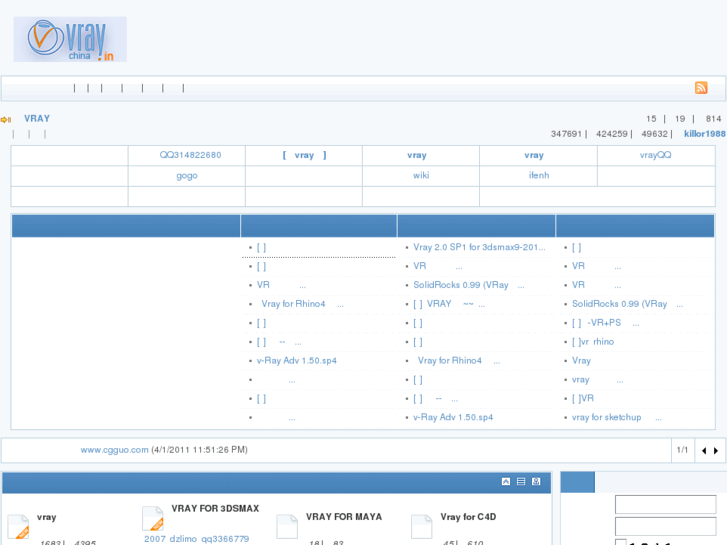Focus the upper input field in the right panel

(x=665, y=504)
